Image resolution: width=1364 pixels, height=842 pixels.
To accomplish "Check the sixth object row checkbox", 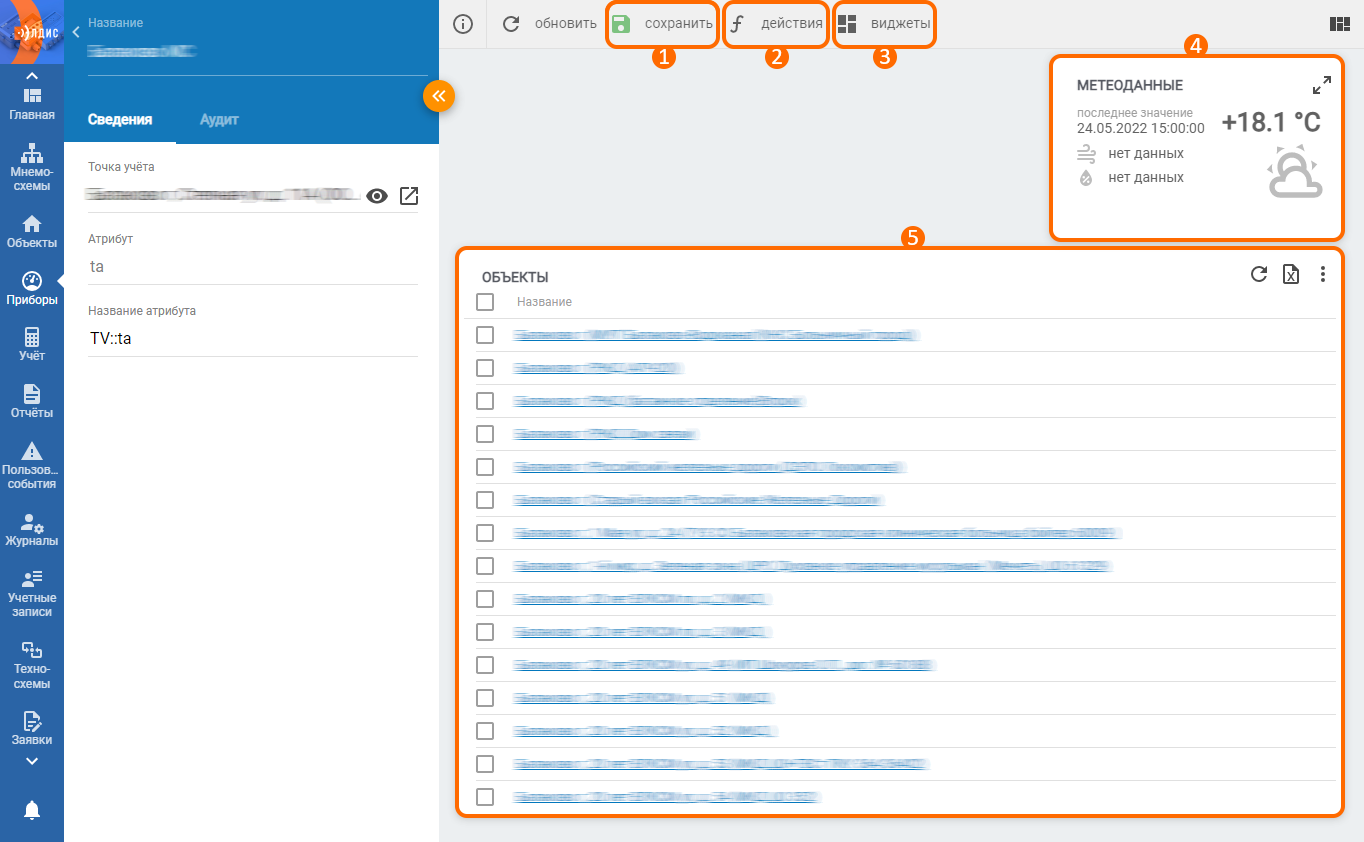I will (485, 500).
